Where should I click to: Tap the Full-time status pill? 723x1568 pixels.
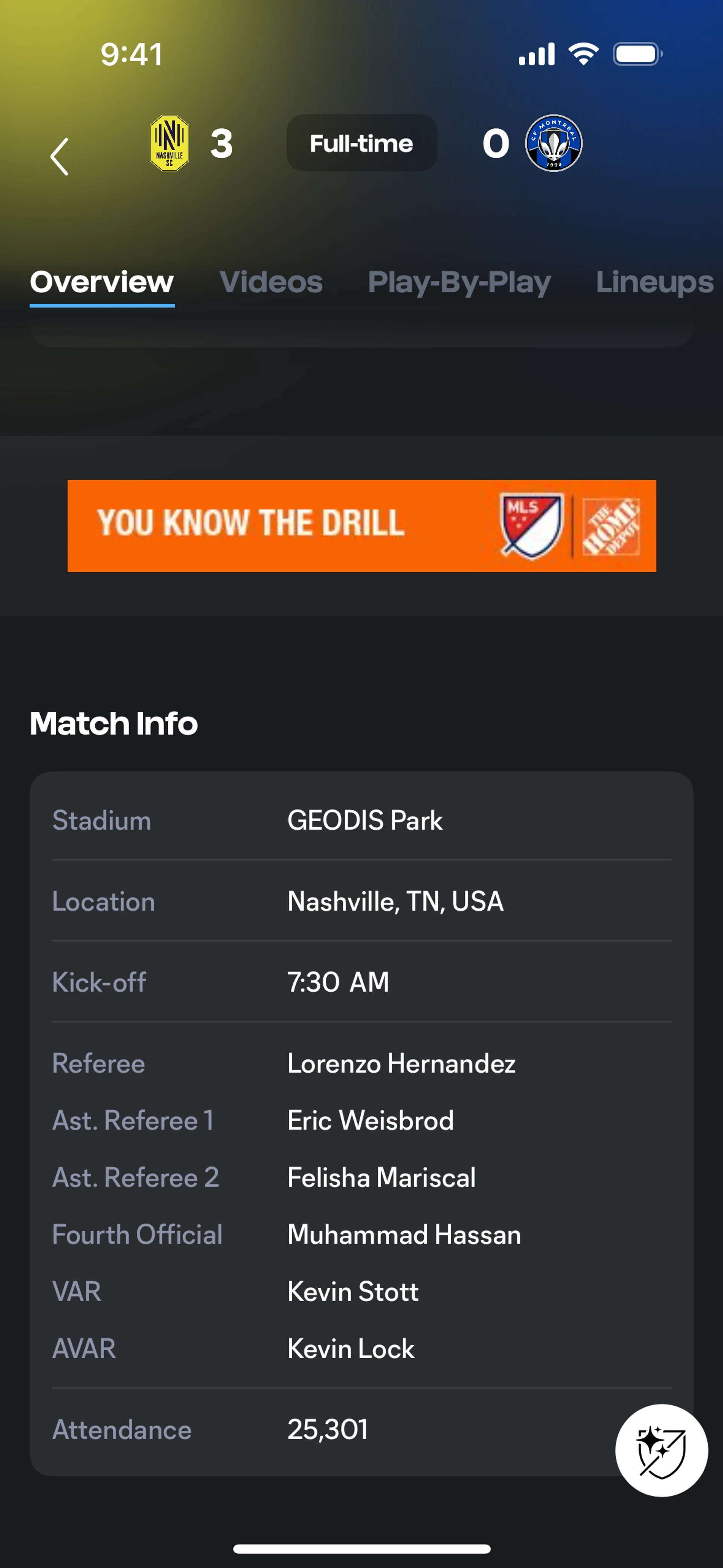point(361,144)
